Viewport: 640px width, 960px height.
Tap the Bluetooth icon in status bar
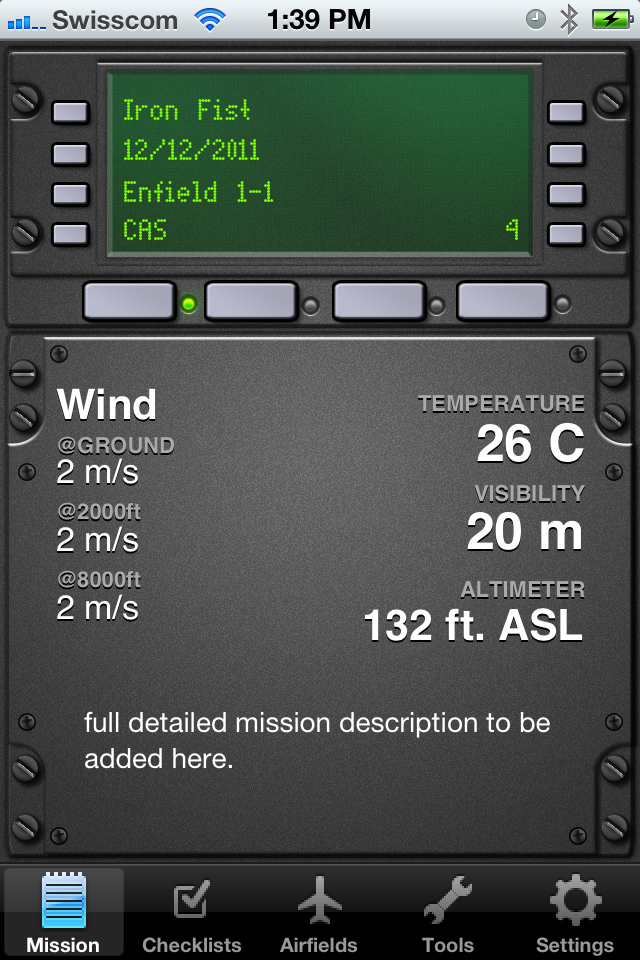coord(569,20)
